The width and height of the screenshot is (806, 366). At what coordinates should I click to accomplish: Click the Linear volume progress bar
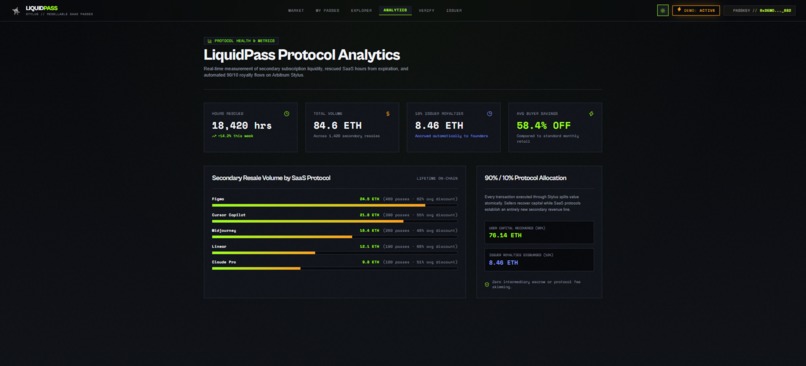[x=334, y=252]
